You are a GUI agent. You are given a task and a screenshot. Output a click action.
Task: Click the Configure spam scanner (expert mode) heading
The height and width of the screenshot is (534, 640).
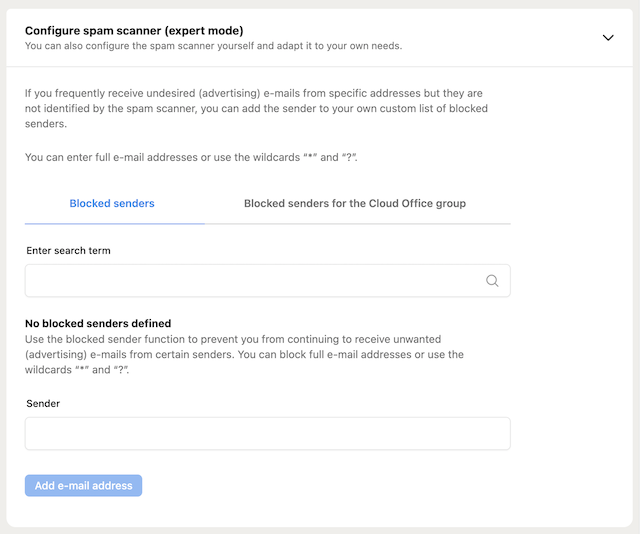click(x=134, y=31)
